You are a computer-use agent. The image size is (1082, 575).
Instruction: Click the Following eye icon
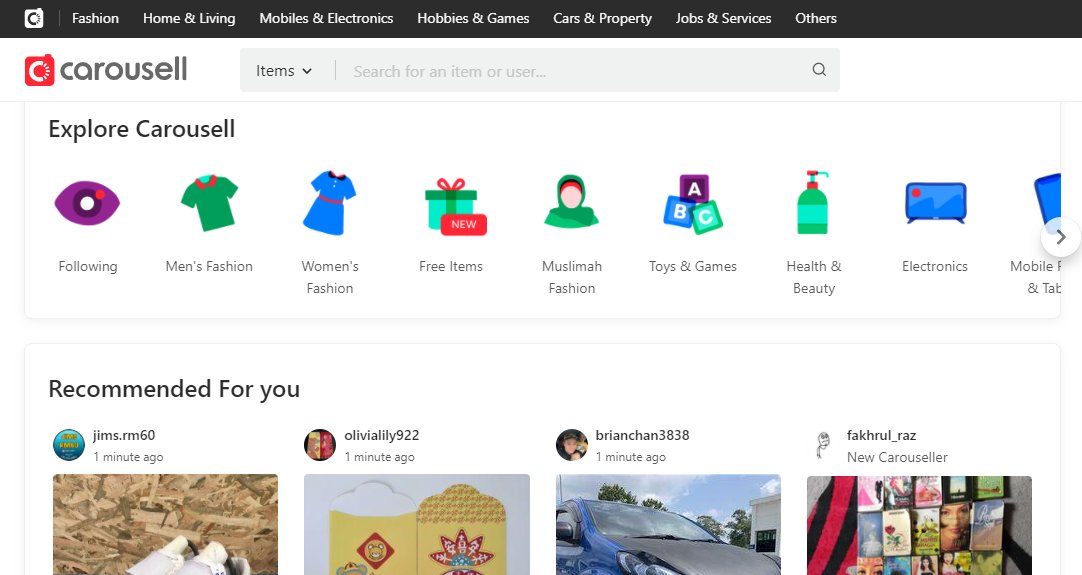tap(87, 203)
